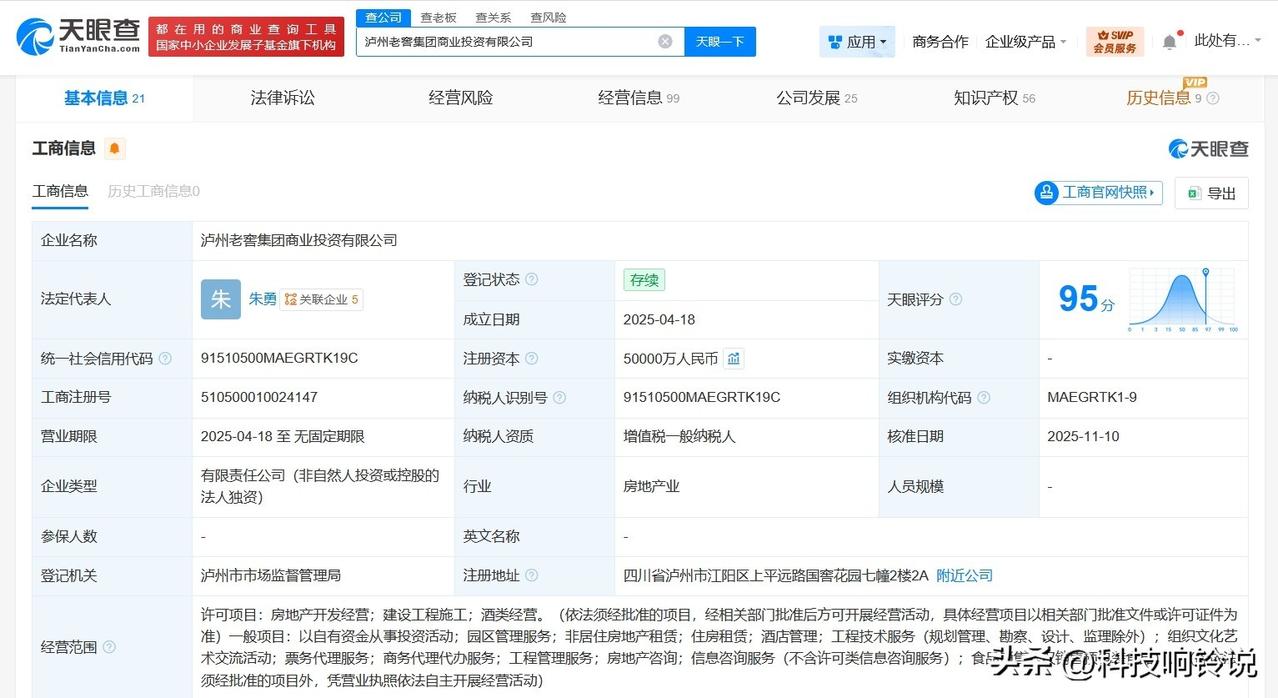
Task: Open the 此处有... account dropdown
Action: [x=1229, y=41]
